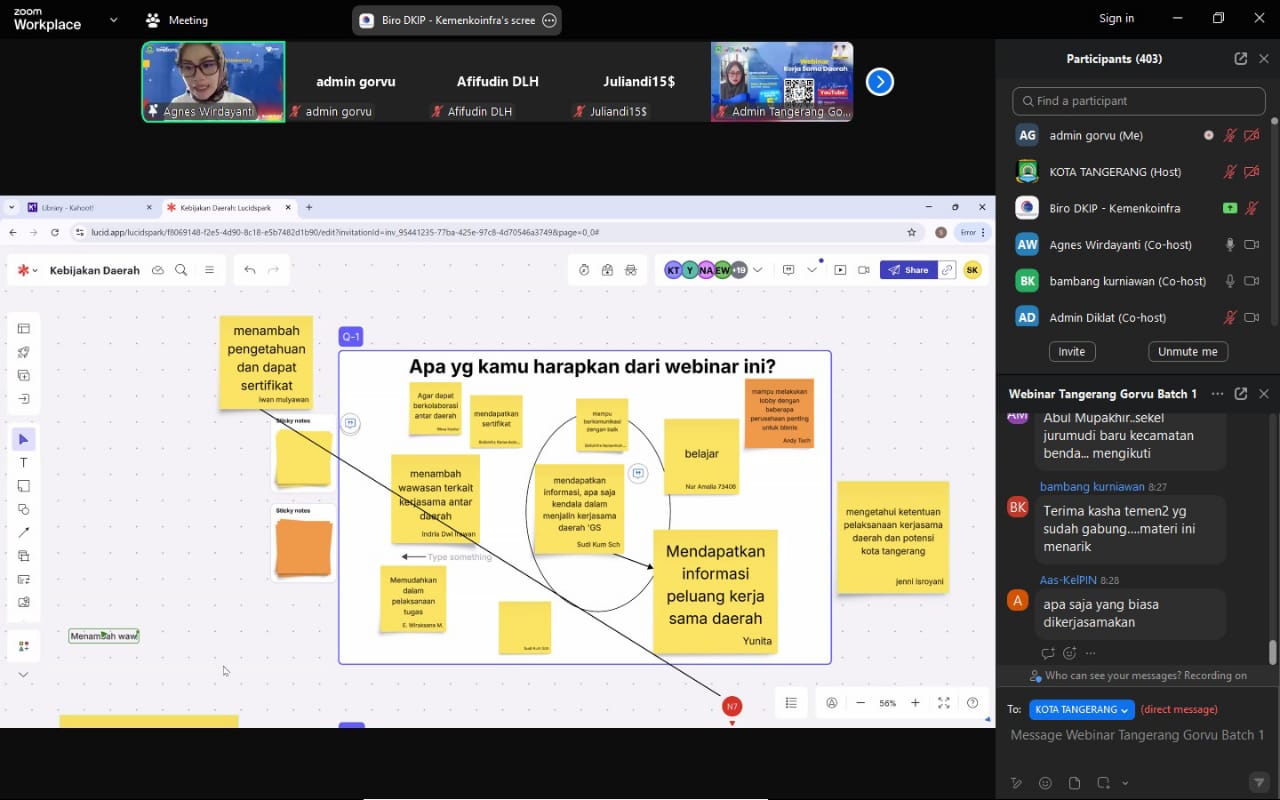
Task: Send the chat message with arrow icon
Action: click(1258, 782)
